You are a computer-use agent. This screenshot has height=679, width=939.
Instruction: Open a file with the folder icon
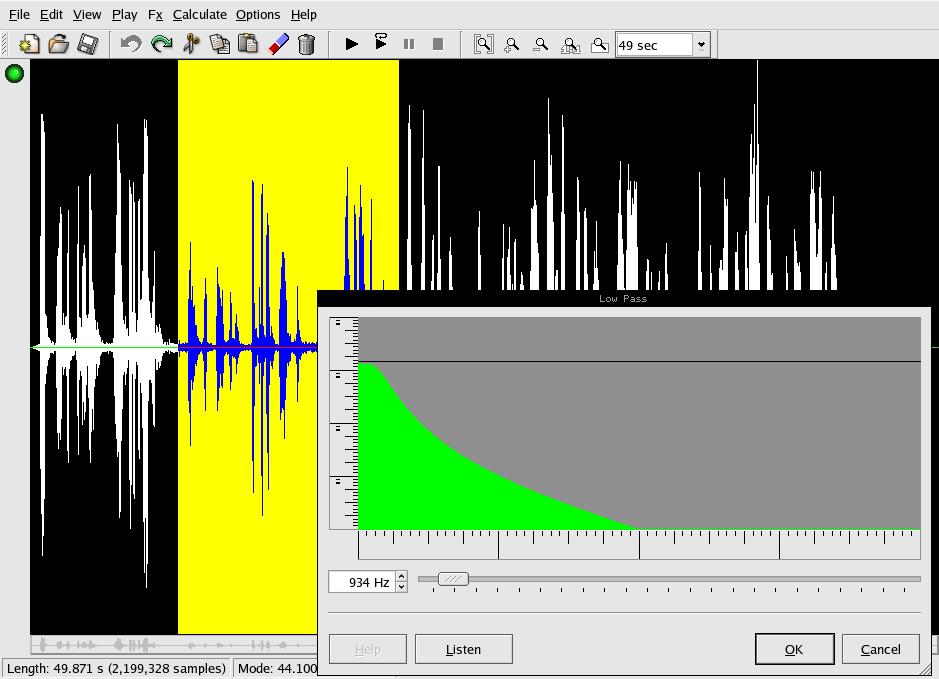tap(58, 44)
